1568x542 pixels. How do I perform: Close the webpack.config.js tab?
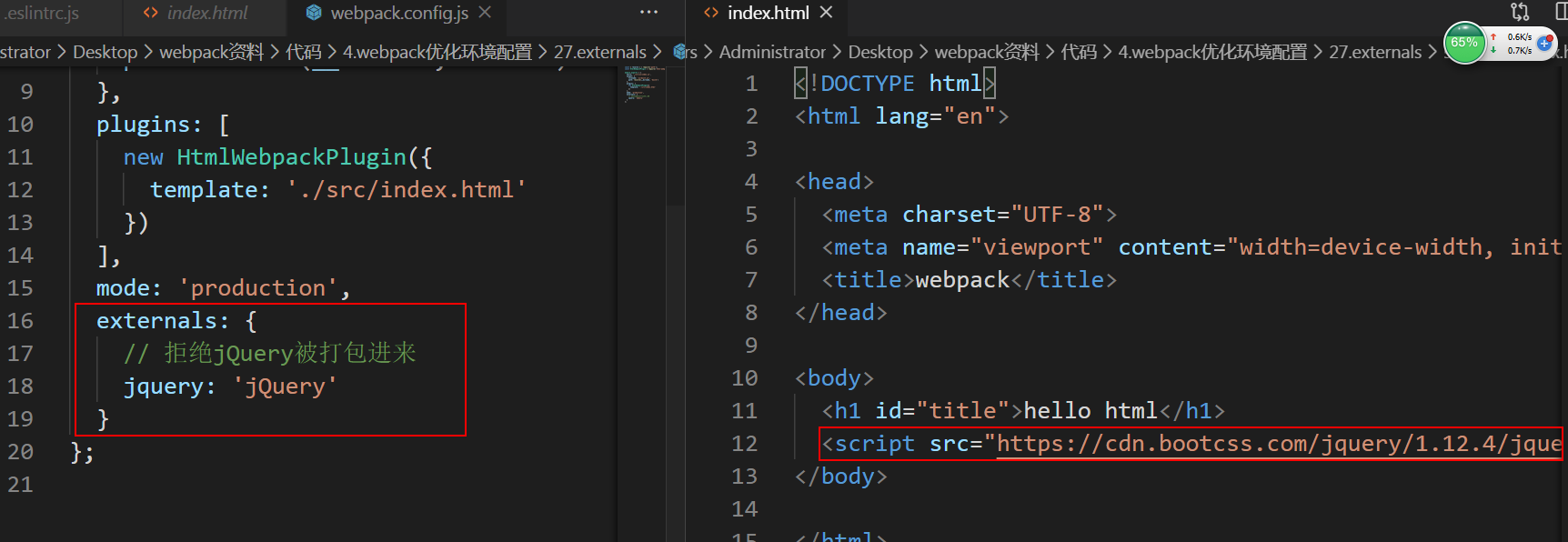click(486, 13)
